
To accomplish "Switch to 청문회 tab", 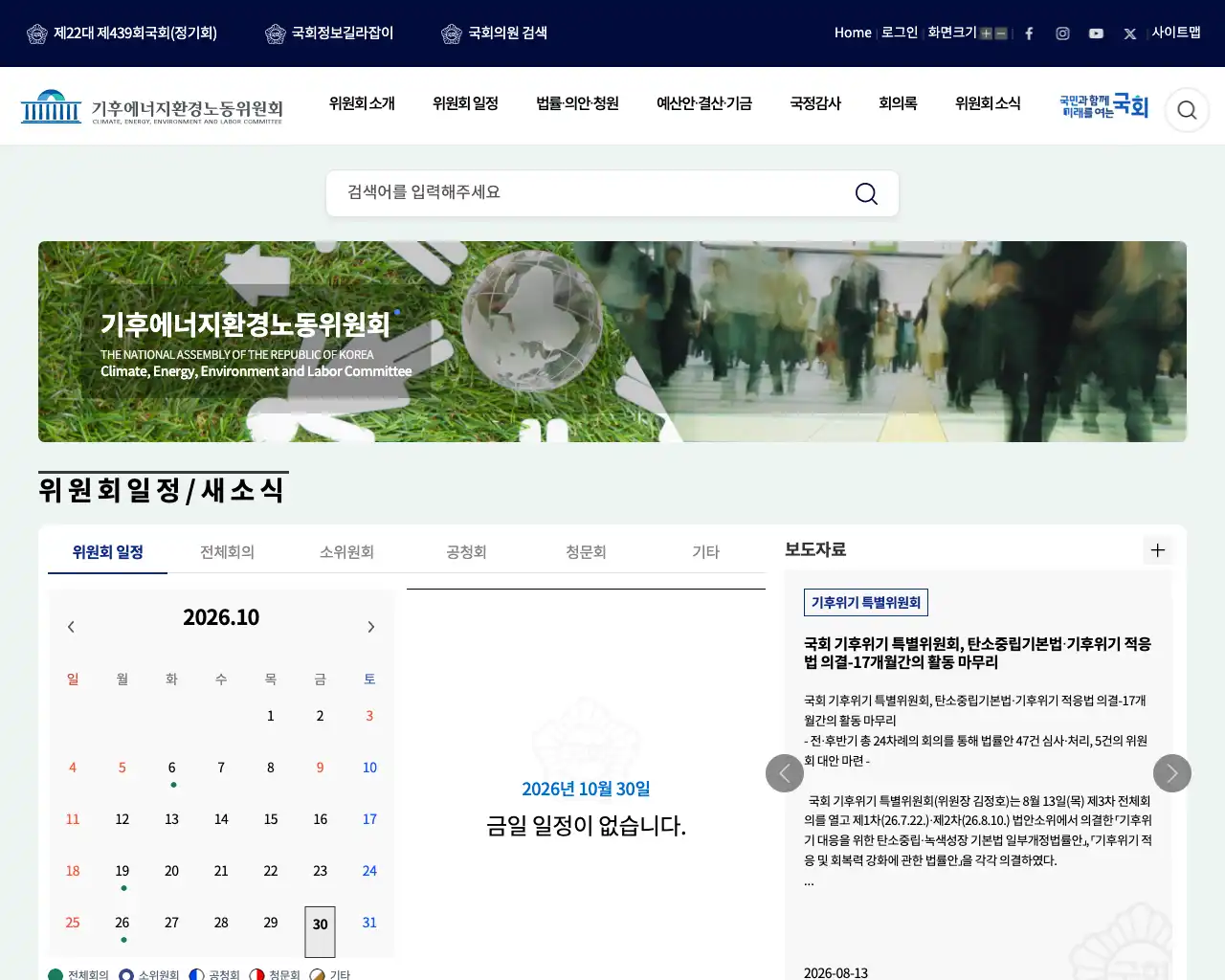I will coord(586,552).
